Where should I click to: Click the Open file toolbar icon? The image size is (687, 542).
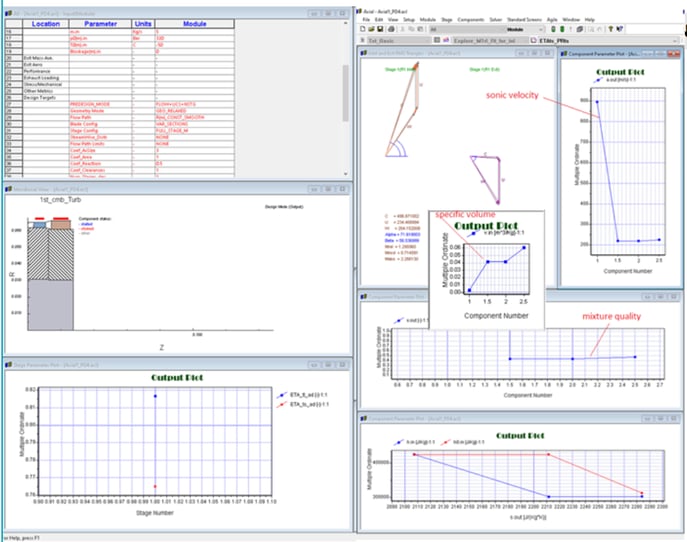(x=369, y=30)
